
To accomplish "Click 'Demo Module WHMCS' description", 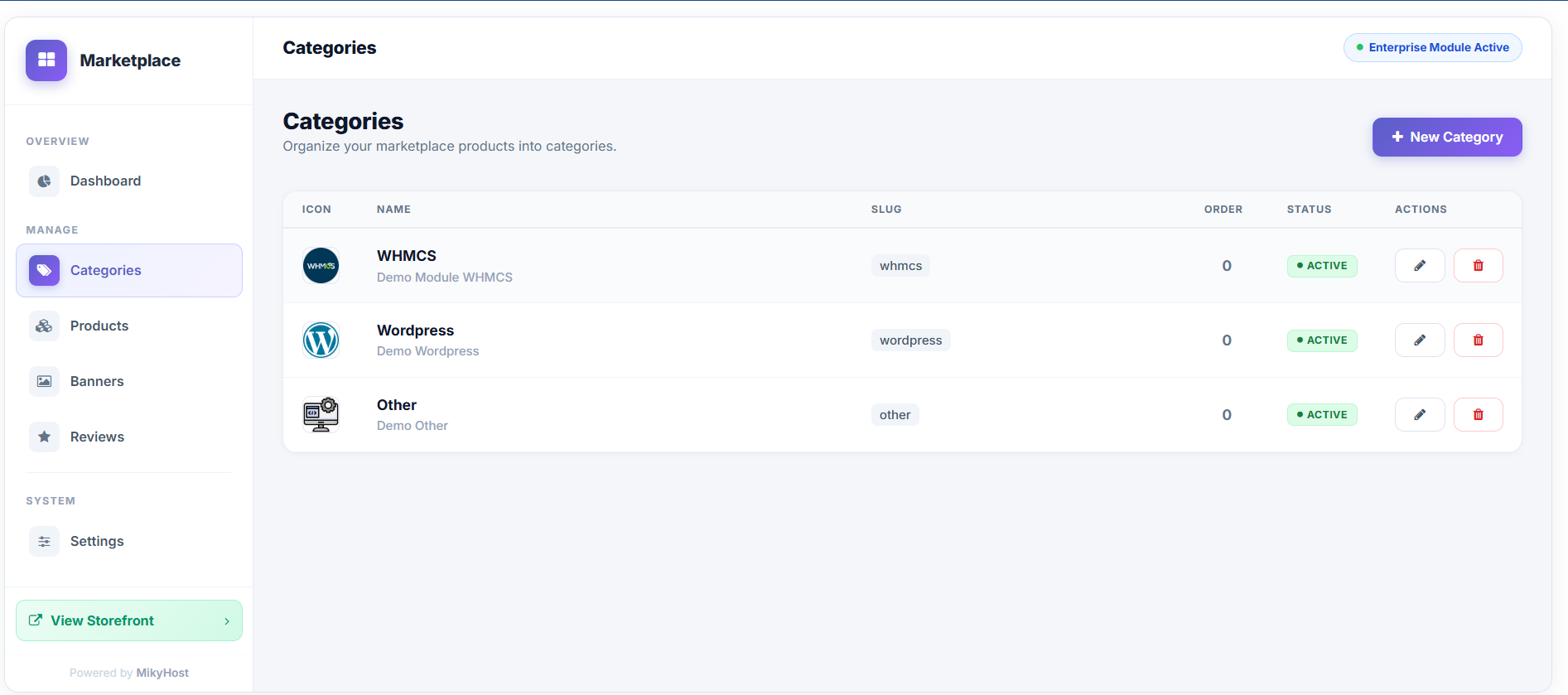I will click(x=445, y=278).
